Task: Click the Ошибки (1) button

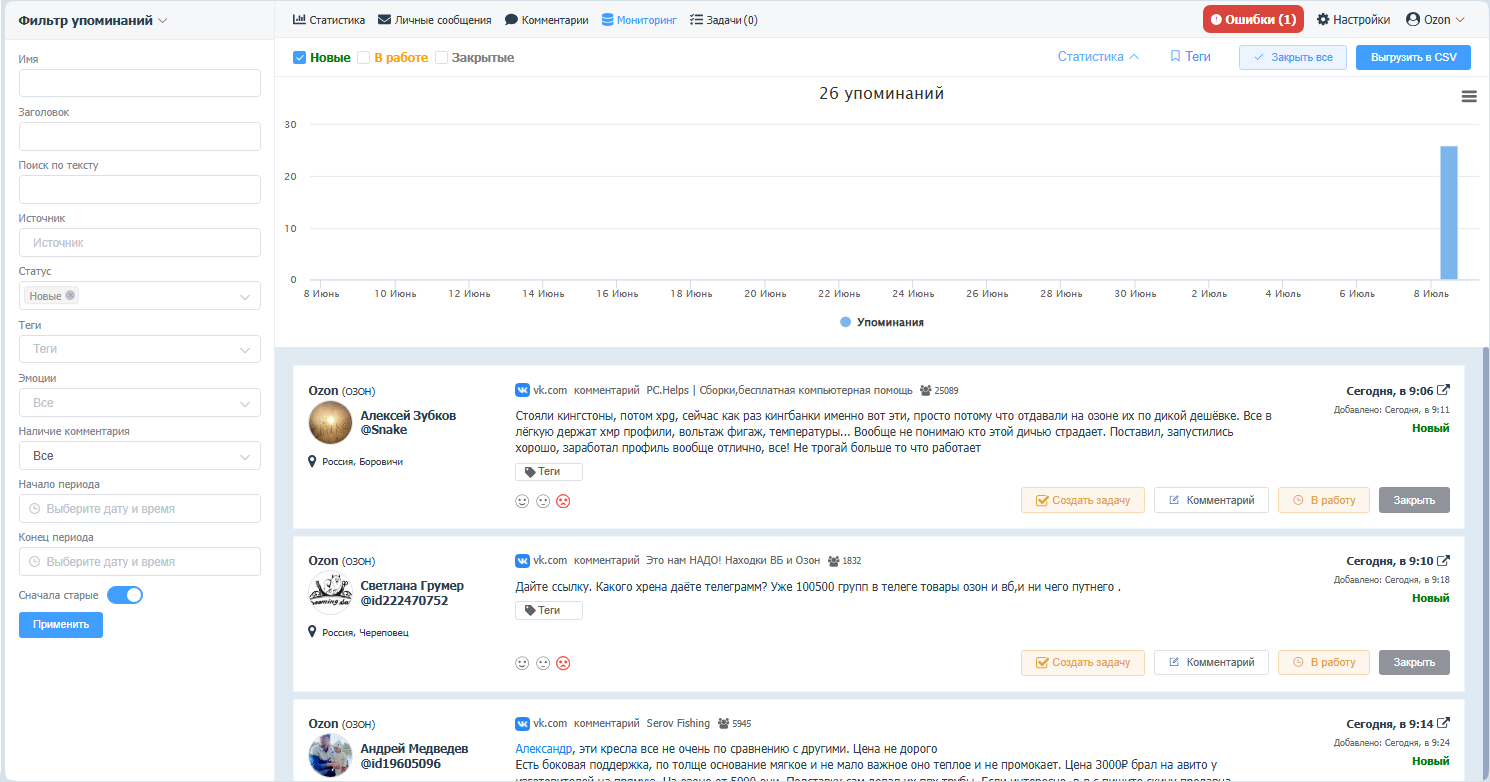Action: (x=1253, y=19)
